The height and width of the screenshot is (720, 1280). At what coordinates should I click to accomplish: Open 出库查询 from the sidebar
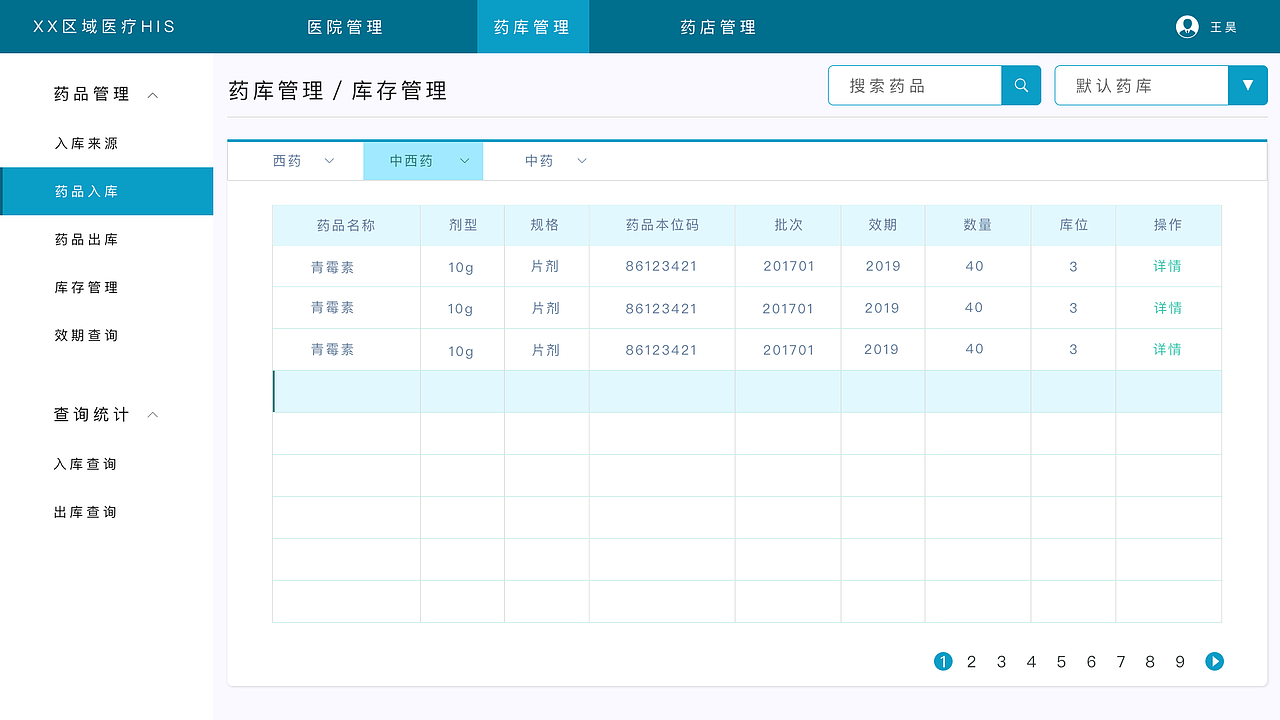pos(85,511)
